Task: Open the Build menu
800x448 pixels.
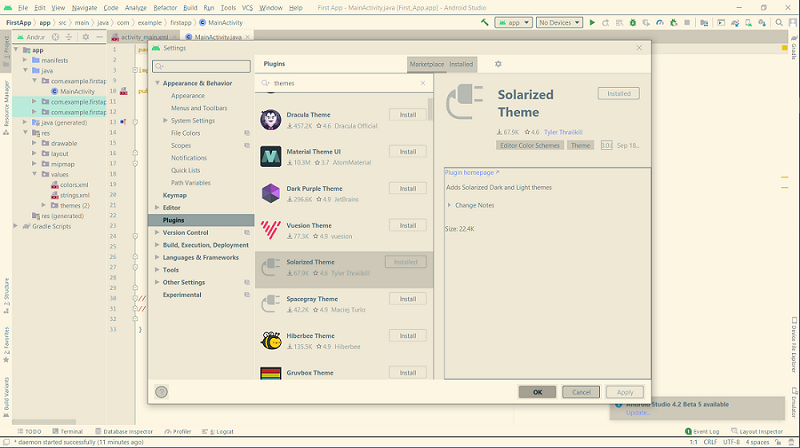Action: click(190, 8)
